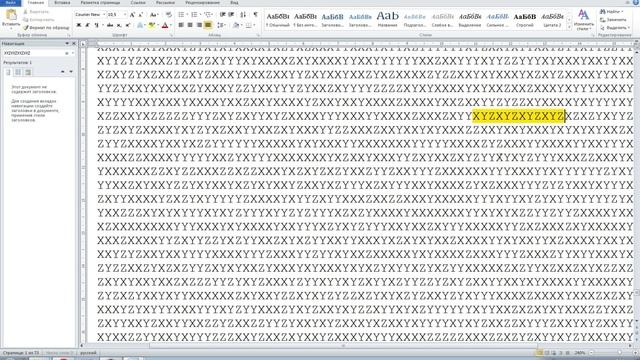The width and height of the screenshot is (640, 360).
Task: Center the text
Action: pos(190,25)
